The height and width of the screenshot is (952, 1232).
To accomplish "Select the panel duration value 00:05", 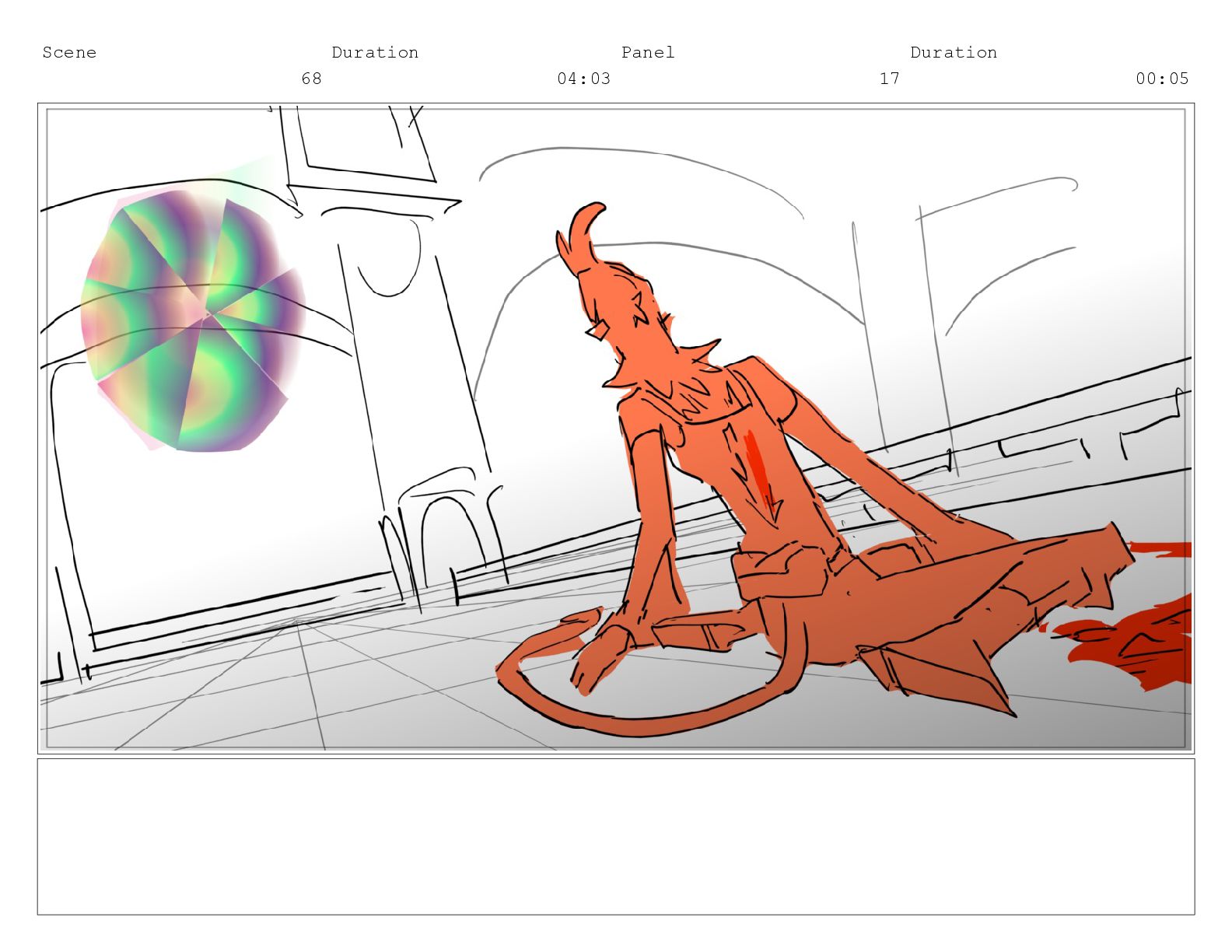I will pyautogui.click(x=1162, y=79).
